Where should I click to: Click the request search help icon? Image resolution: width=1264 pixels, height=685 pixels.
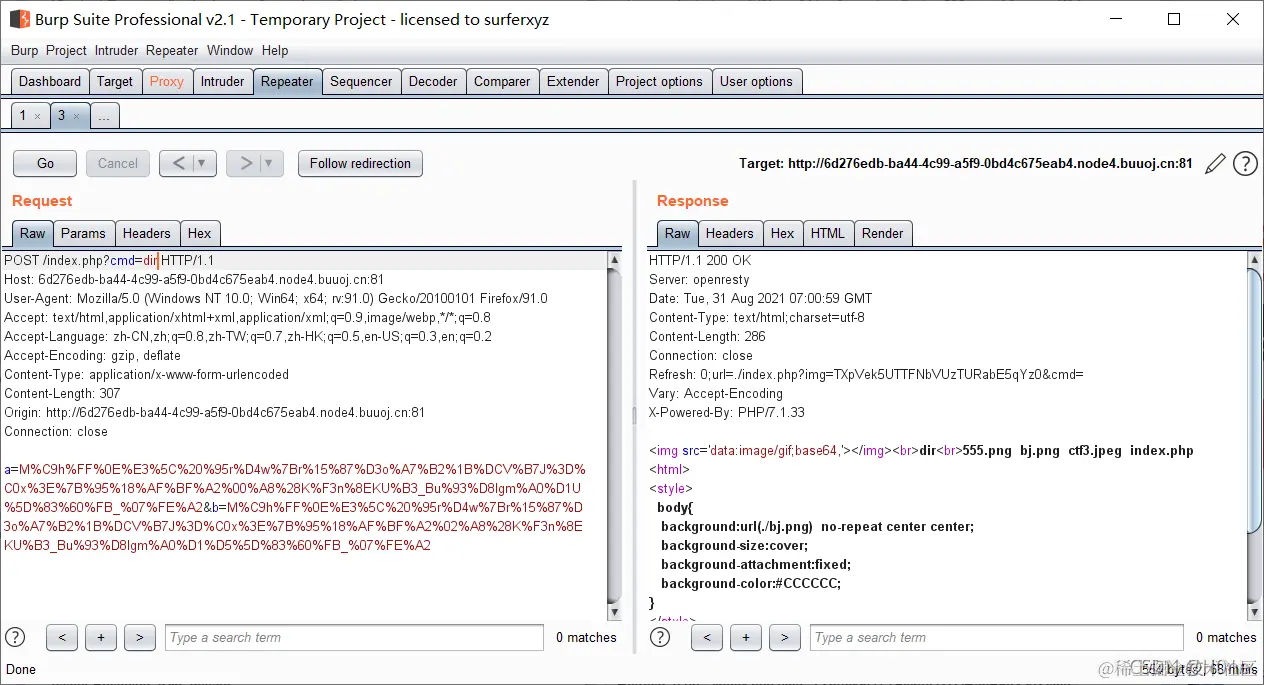(15, 637)
